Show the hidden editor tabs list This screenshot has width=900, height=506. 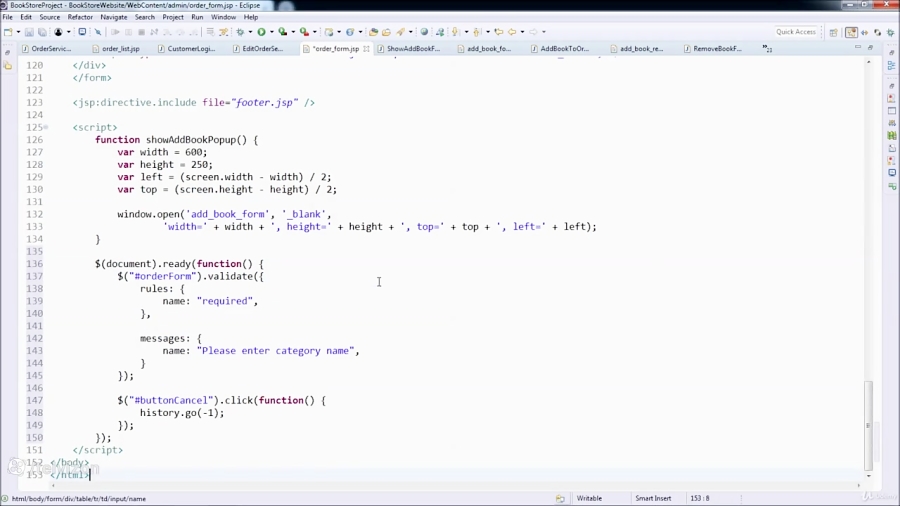[767, 49]
